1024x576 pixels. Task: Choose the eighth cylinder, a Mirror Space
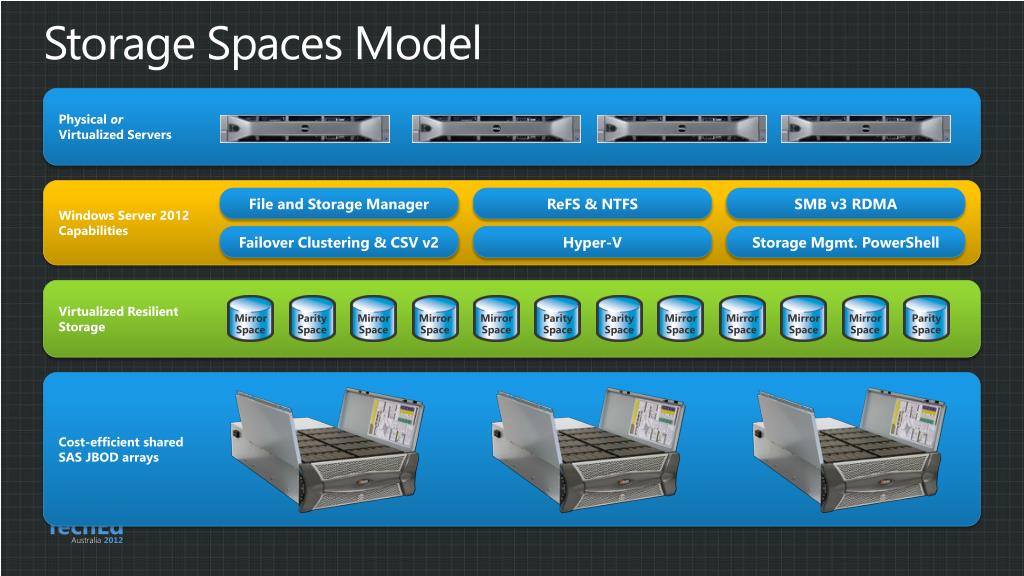click(x=680, y=319)
